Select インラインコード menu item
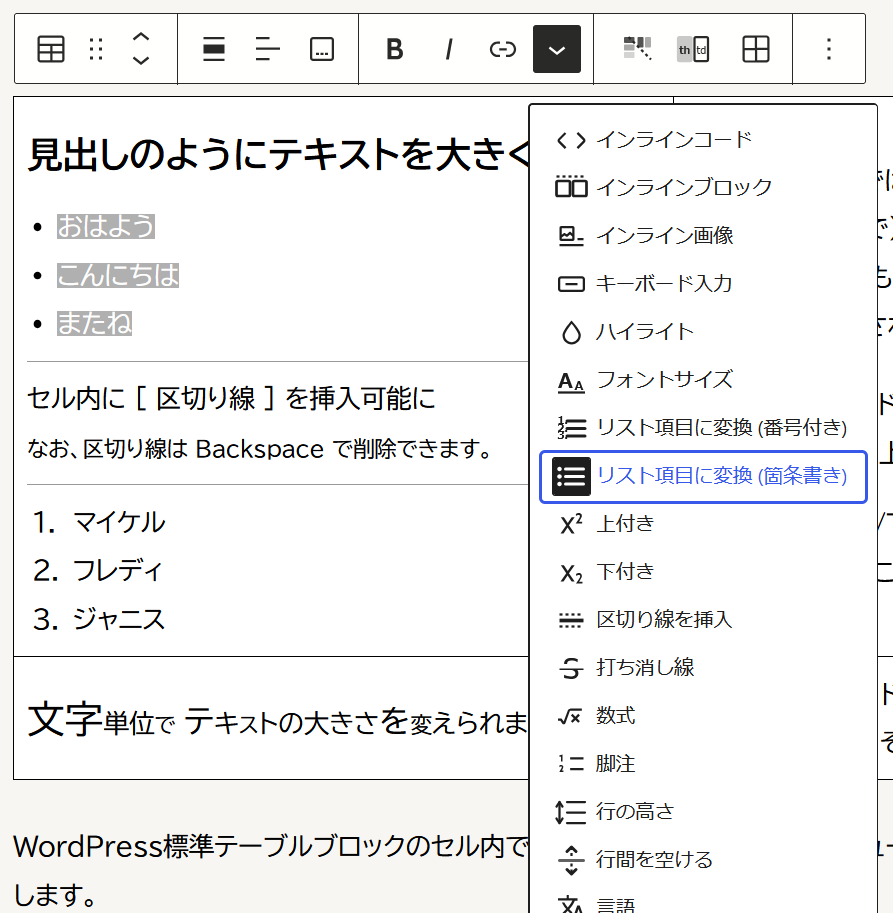The image size is (893, 913). (703, 140)
